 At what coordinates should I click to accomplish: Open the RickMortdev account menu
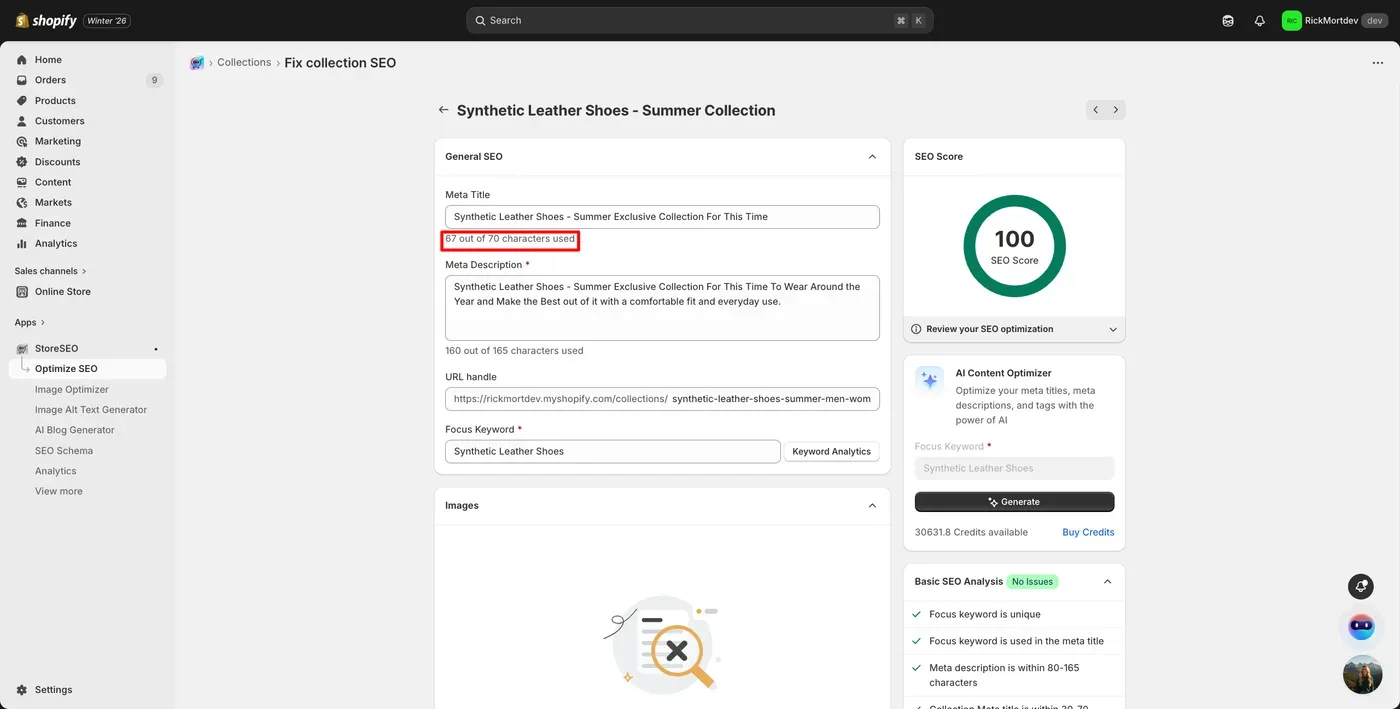(1334, 20)
